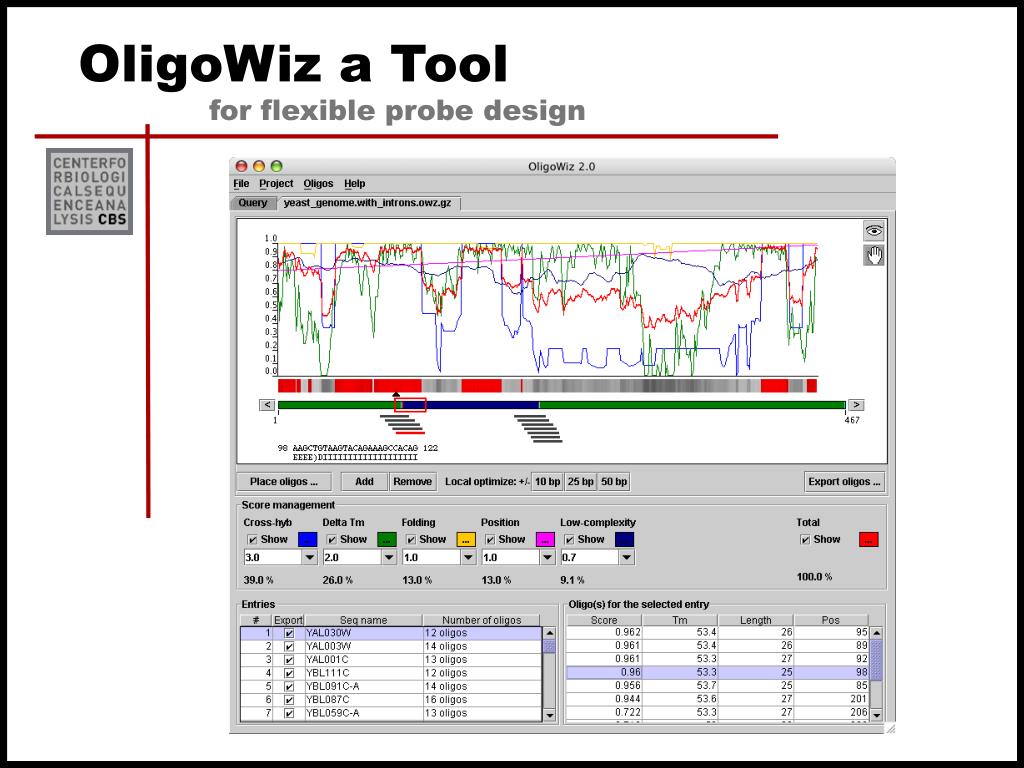
Task: Click the Pos column header
Action: (831, 620)
